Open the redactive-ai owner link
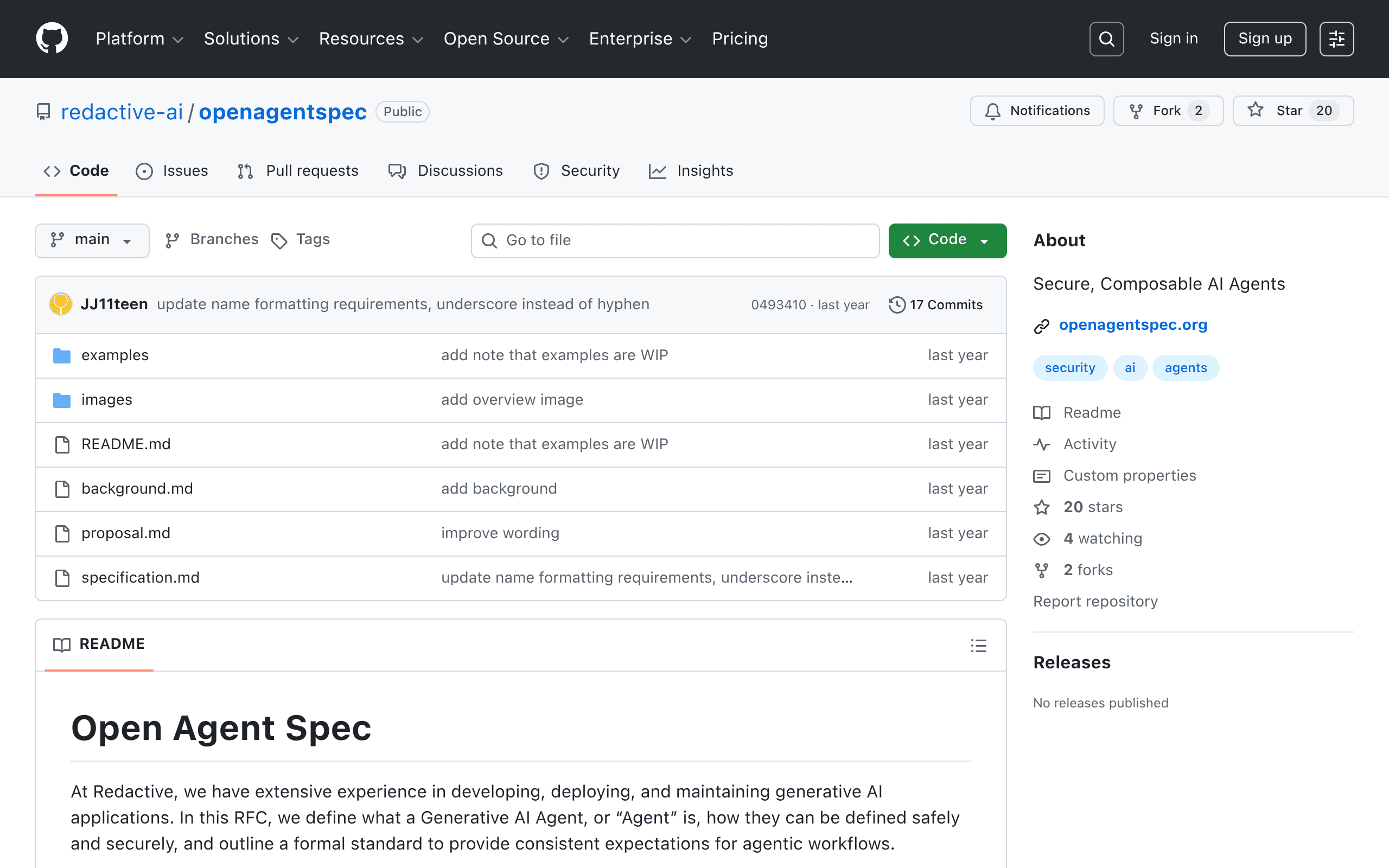1389x868 pixels. coord(122,112)
